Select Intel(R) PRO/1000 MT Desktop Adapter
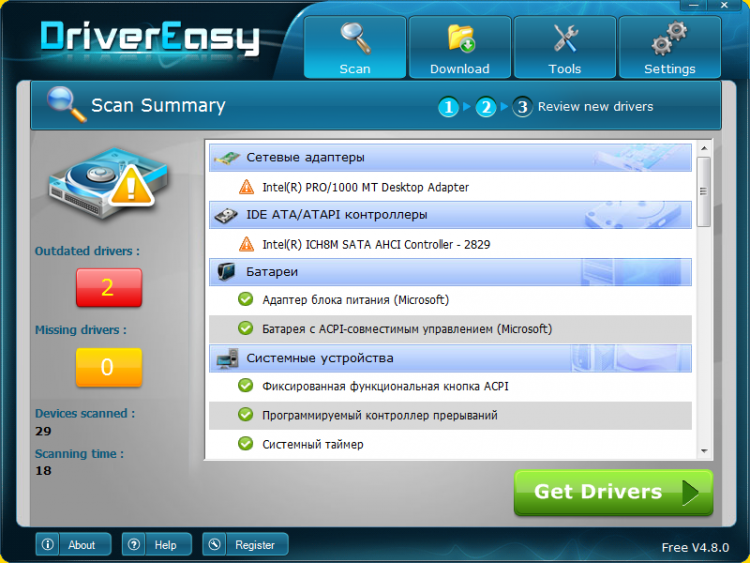Screen dimensions: 750x563 tap(365, 187)
